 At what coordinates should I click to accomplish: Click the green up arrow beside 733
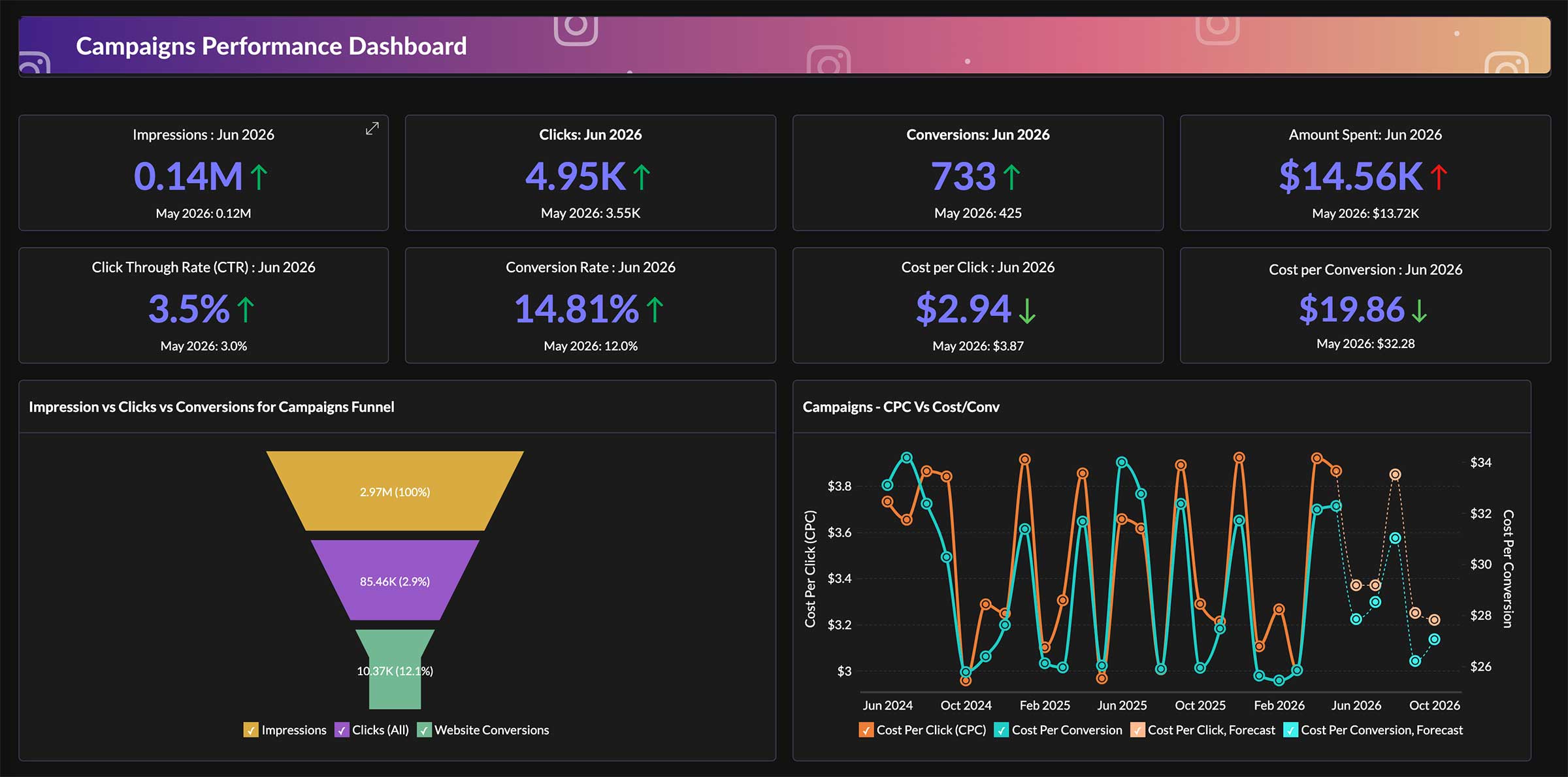[x=1011, y=177]
